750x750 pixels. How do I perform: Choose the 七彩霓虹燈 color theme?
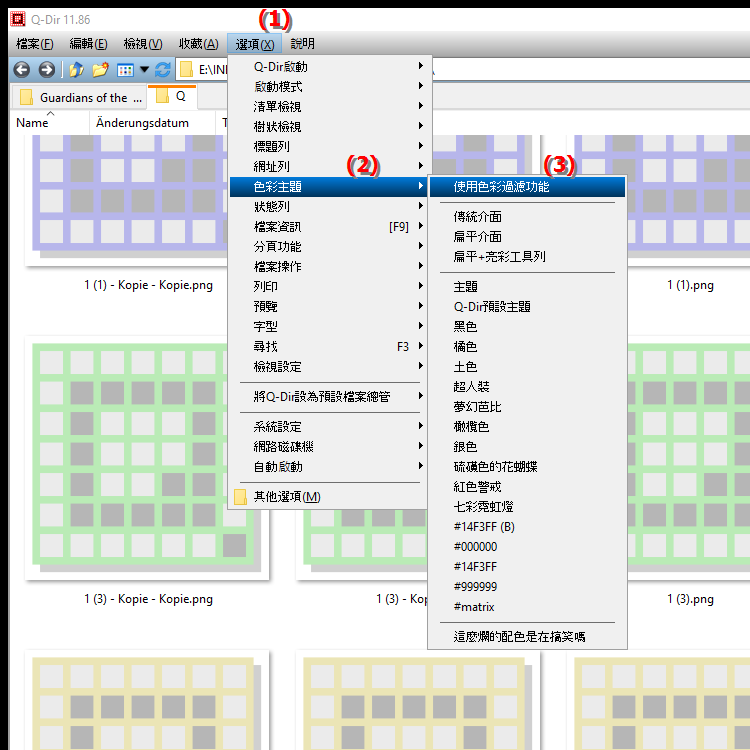click(x=528, y=507)
